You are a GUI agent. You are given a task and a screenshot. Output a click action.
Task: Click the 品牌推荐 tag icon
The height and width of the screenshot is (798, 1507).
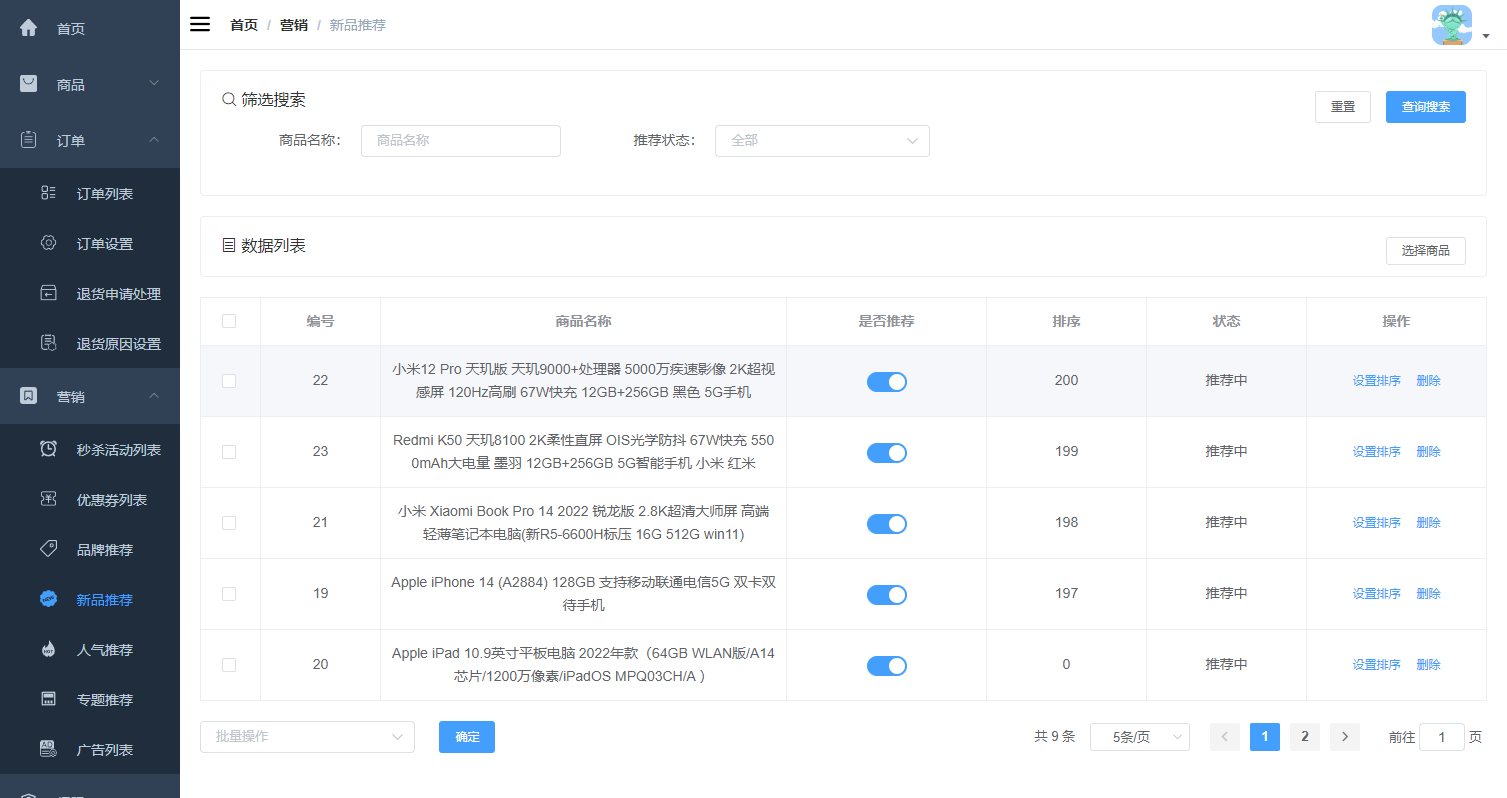[x=48, y=549]
